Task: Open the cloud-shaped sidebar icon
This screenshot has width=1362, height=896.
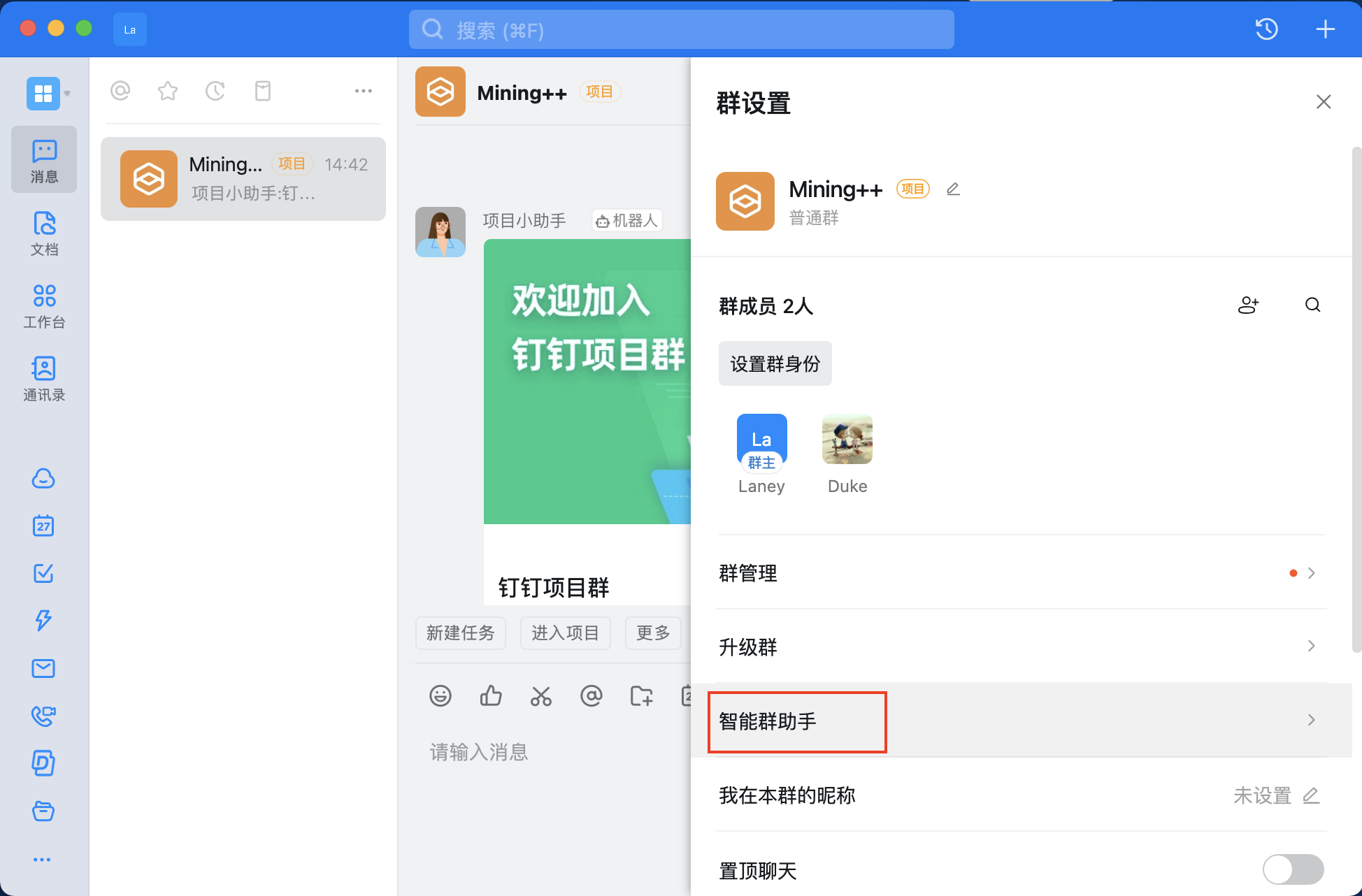Action: tap(43, 479)
